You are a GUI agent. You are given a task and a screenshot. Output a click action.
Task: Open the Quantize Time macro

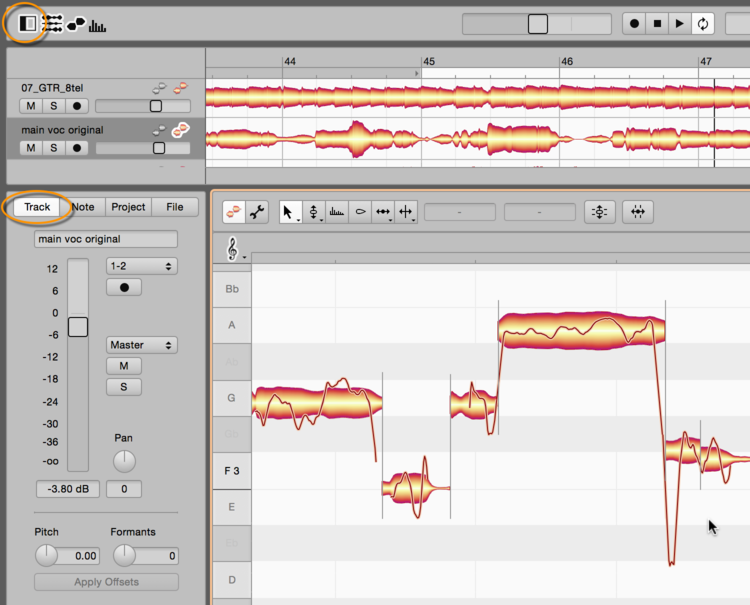[x=639, y=212]
